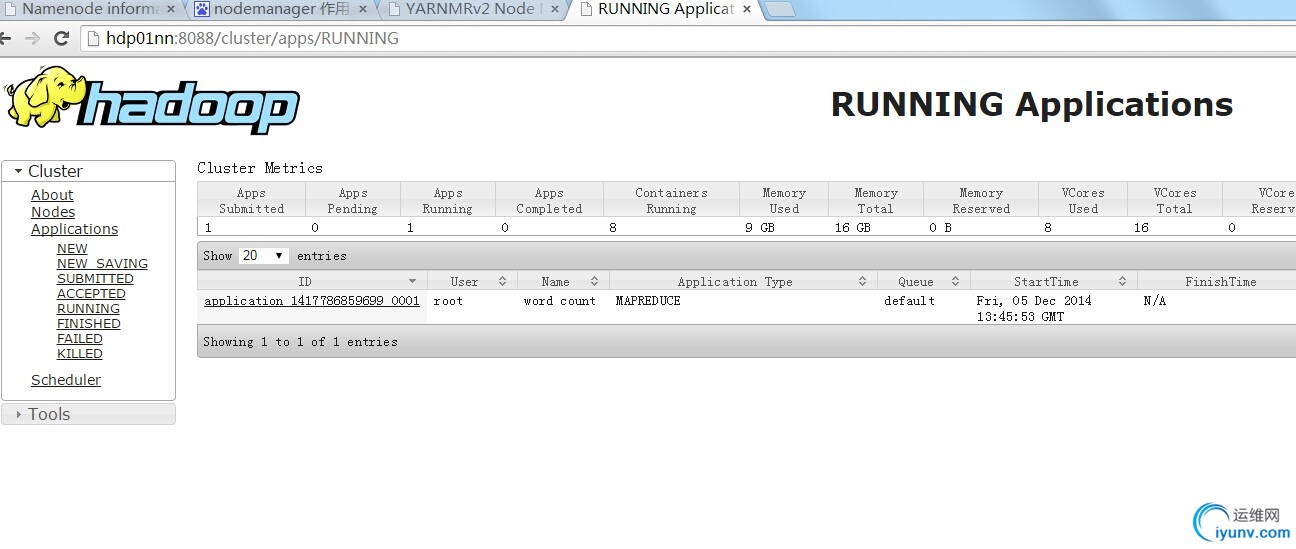1296x549 pixels.
Task: Click the '0 B' memory reserved value
Action: tap(940, 228)
